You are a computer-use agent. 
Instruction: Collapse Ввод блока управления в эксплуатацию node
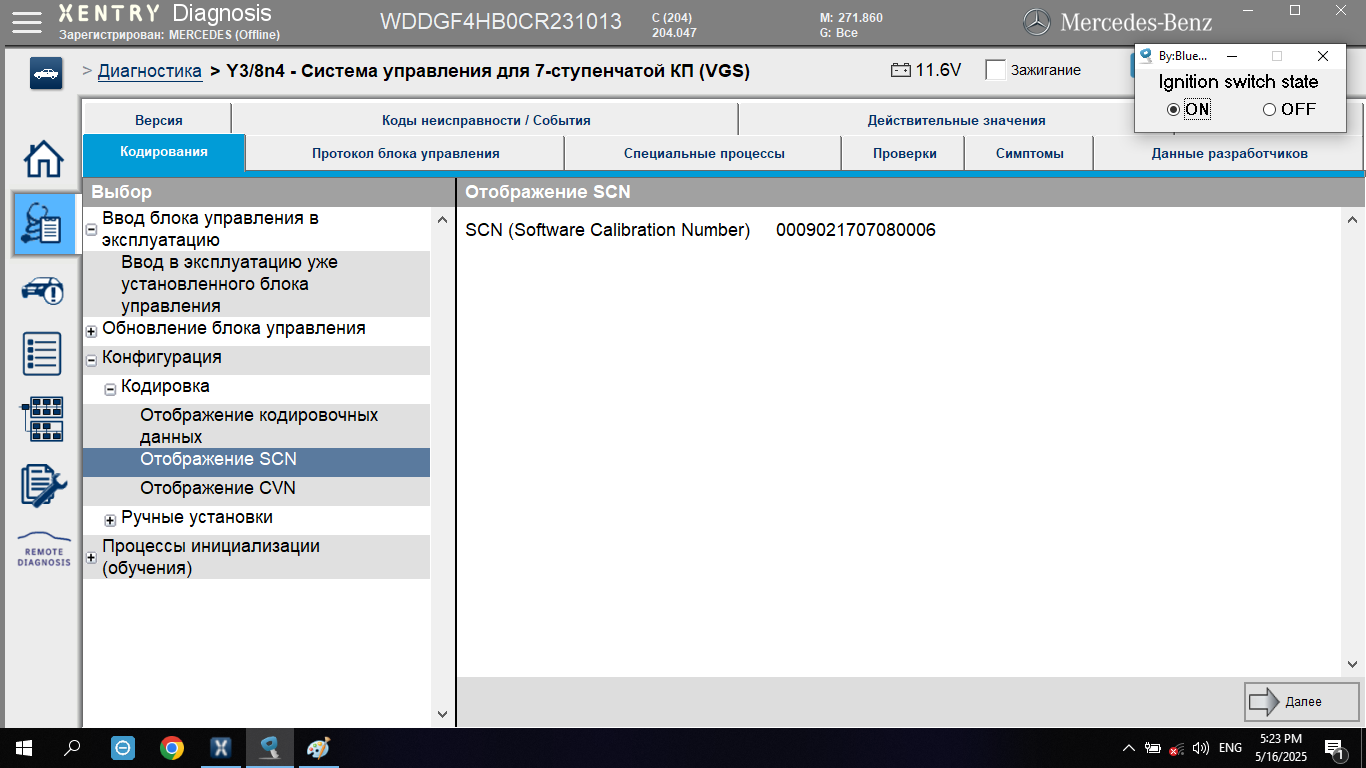[x=91, y=229]
